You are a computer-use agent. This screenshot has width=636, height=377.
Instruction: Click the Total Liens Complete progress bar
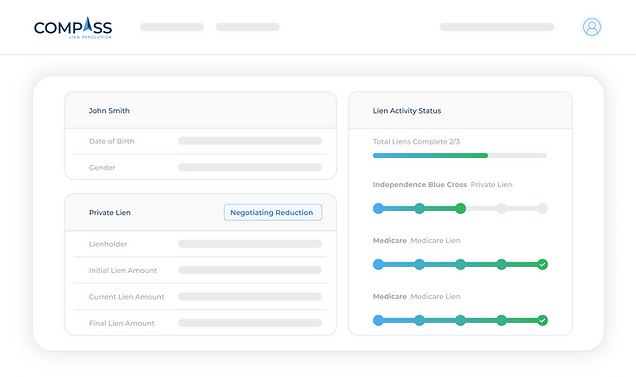(460, 155)
